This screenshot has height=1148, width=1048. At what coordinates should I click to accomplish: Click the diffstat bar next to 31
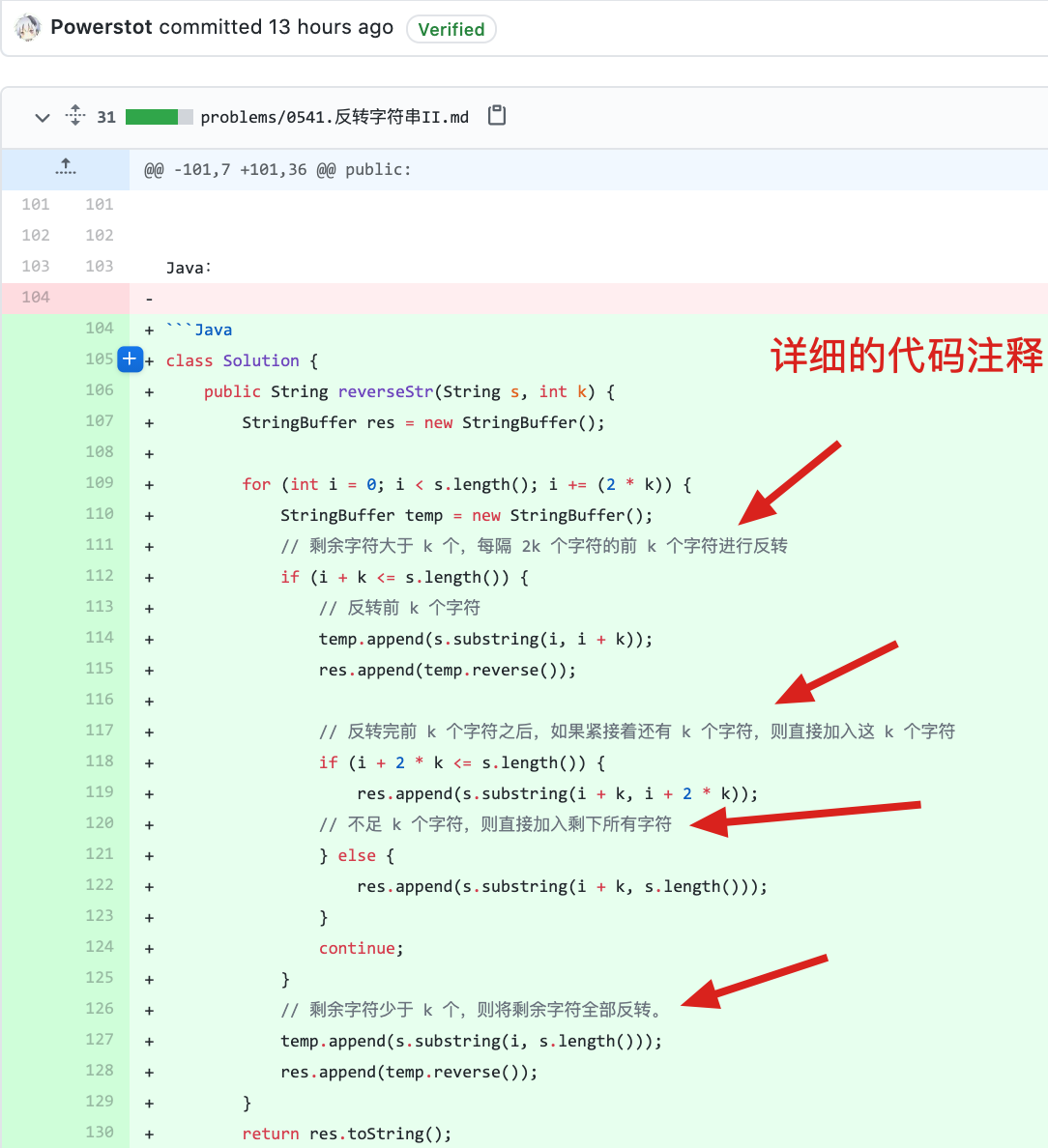pos(159,117)
